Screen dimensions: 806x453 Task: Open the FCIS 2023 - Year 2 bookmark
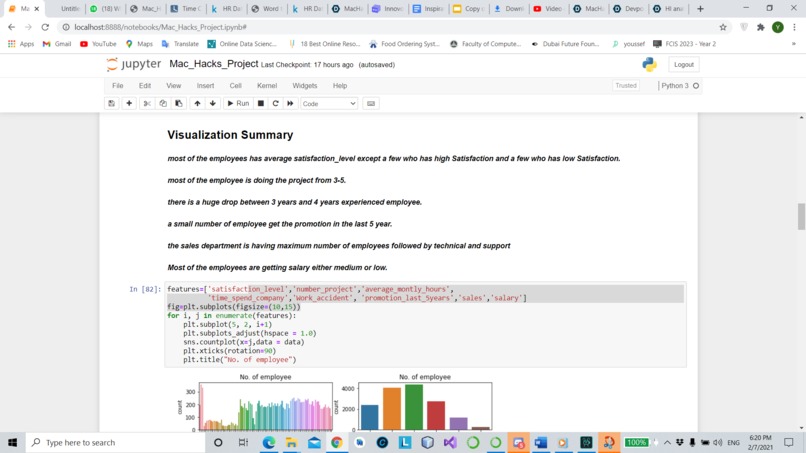684,44
